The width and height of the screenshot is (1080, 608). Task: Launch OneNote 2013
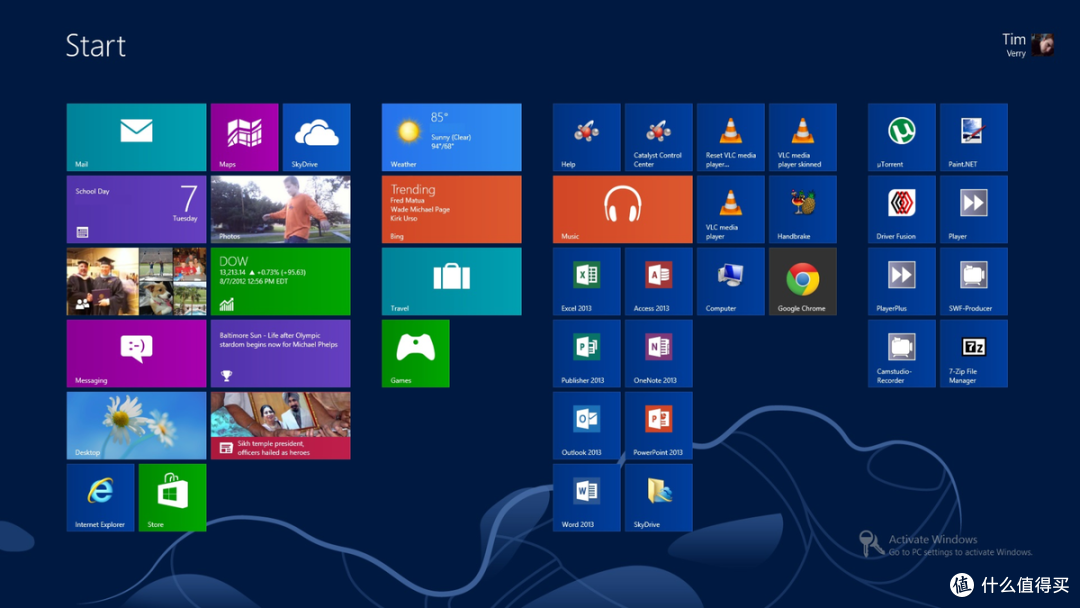click(x=658, y=353)
